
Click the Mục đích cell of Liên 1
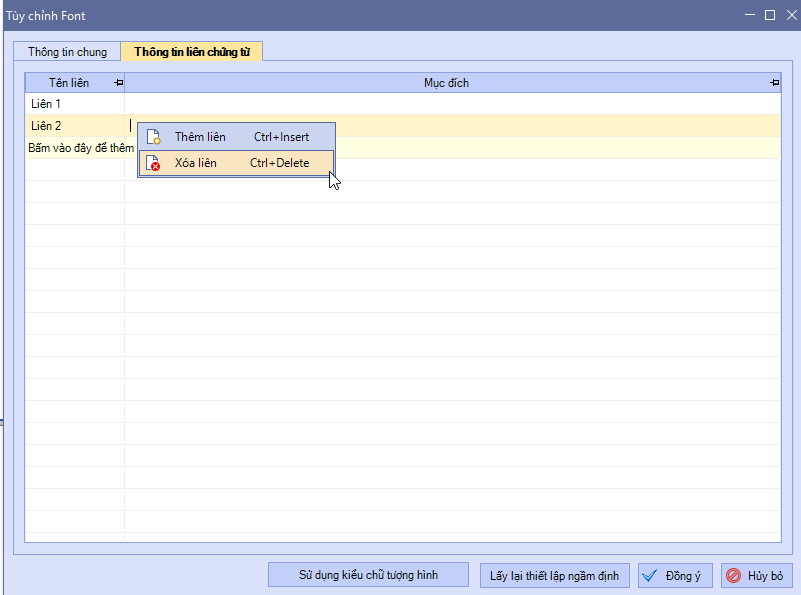tap(450, 104)
